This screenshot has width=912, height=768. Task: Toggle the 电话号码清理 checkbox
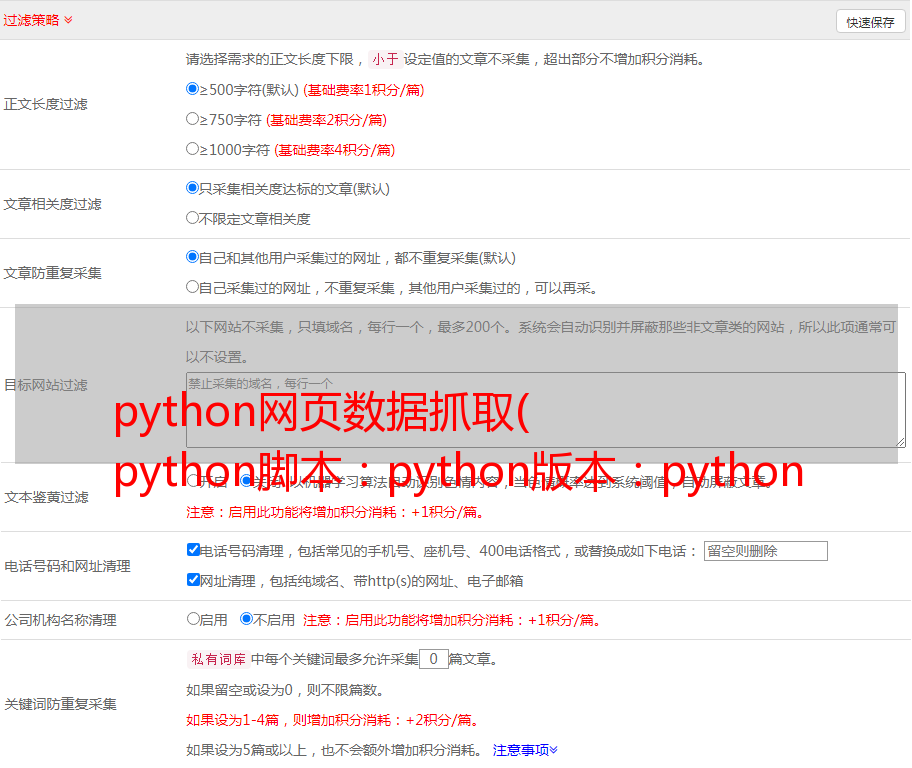(x=193, y=550)
